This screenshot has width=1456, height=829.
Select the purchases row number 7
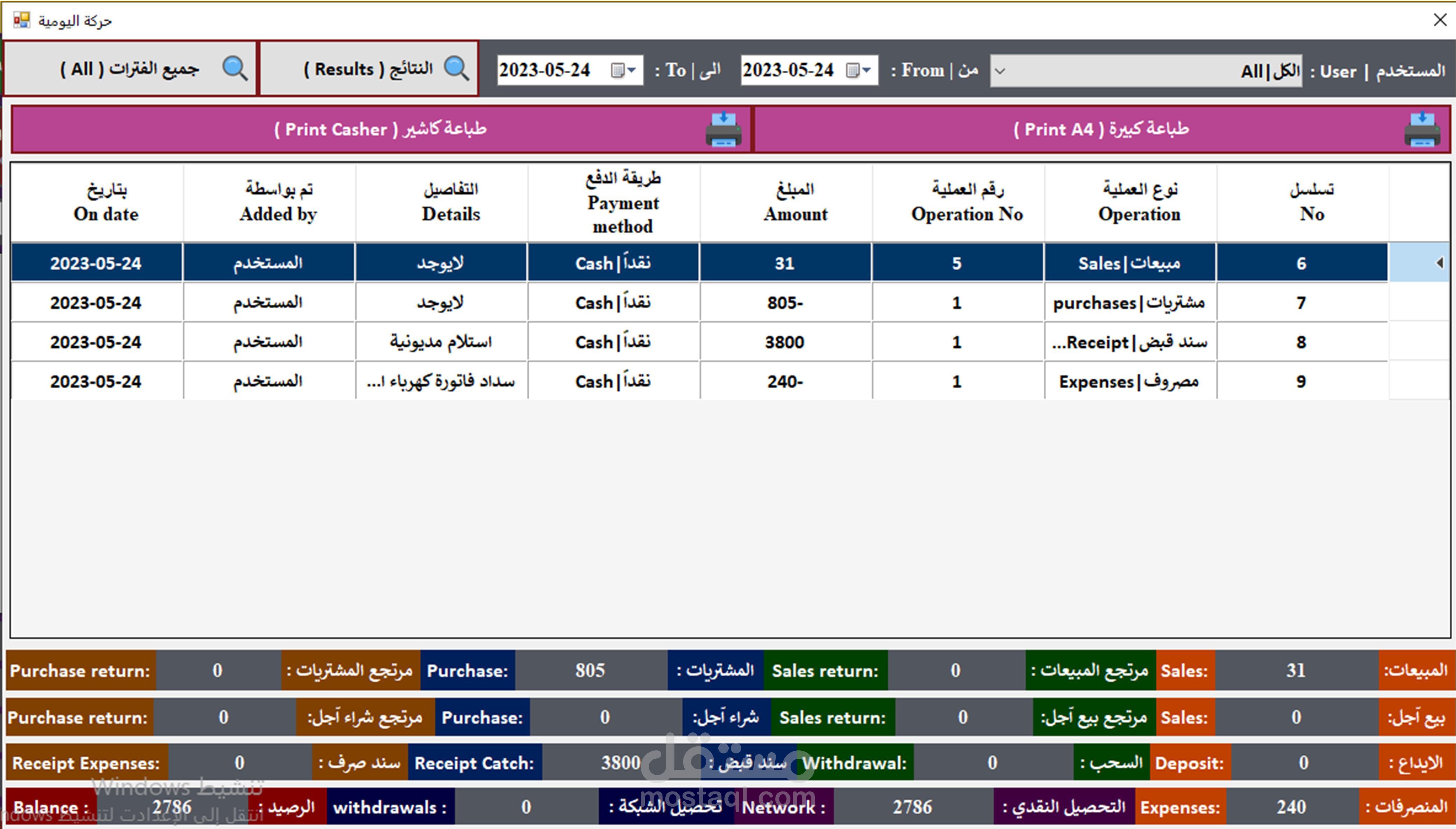click(x=1301, y=303)
